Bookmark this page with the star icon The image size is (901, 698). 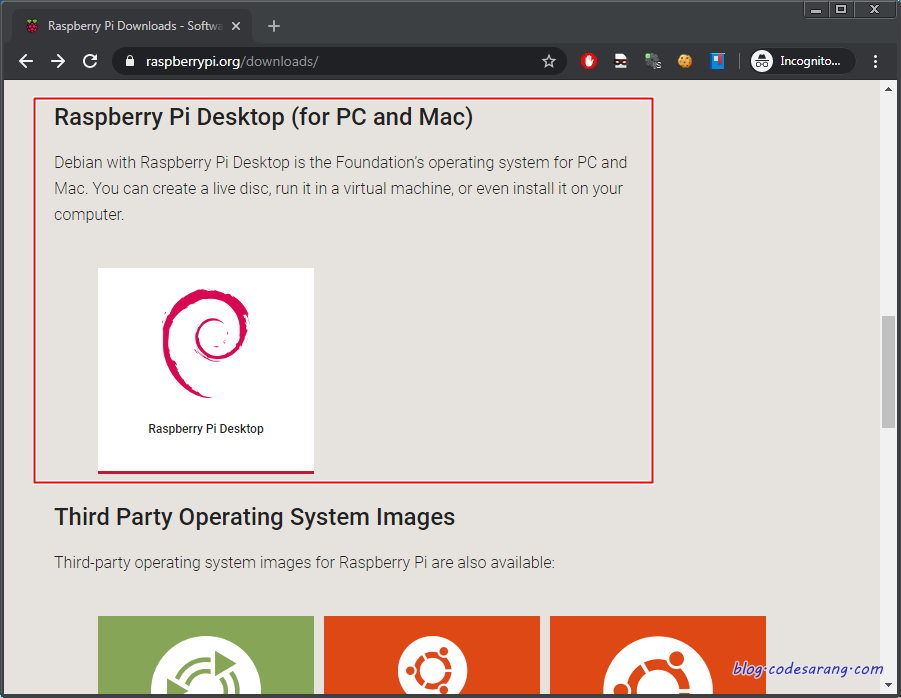pyautogui.click(x=549, y=61)
